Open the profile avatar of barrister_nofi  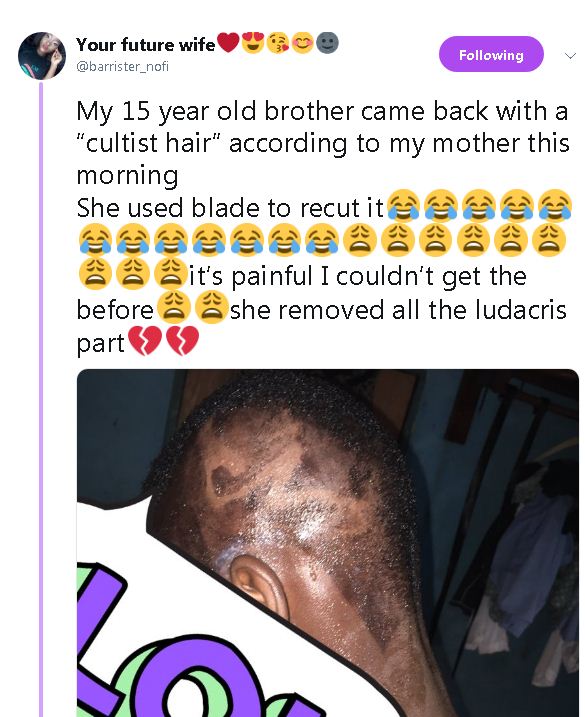pos(42,56)
